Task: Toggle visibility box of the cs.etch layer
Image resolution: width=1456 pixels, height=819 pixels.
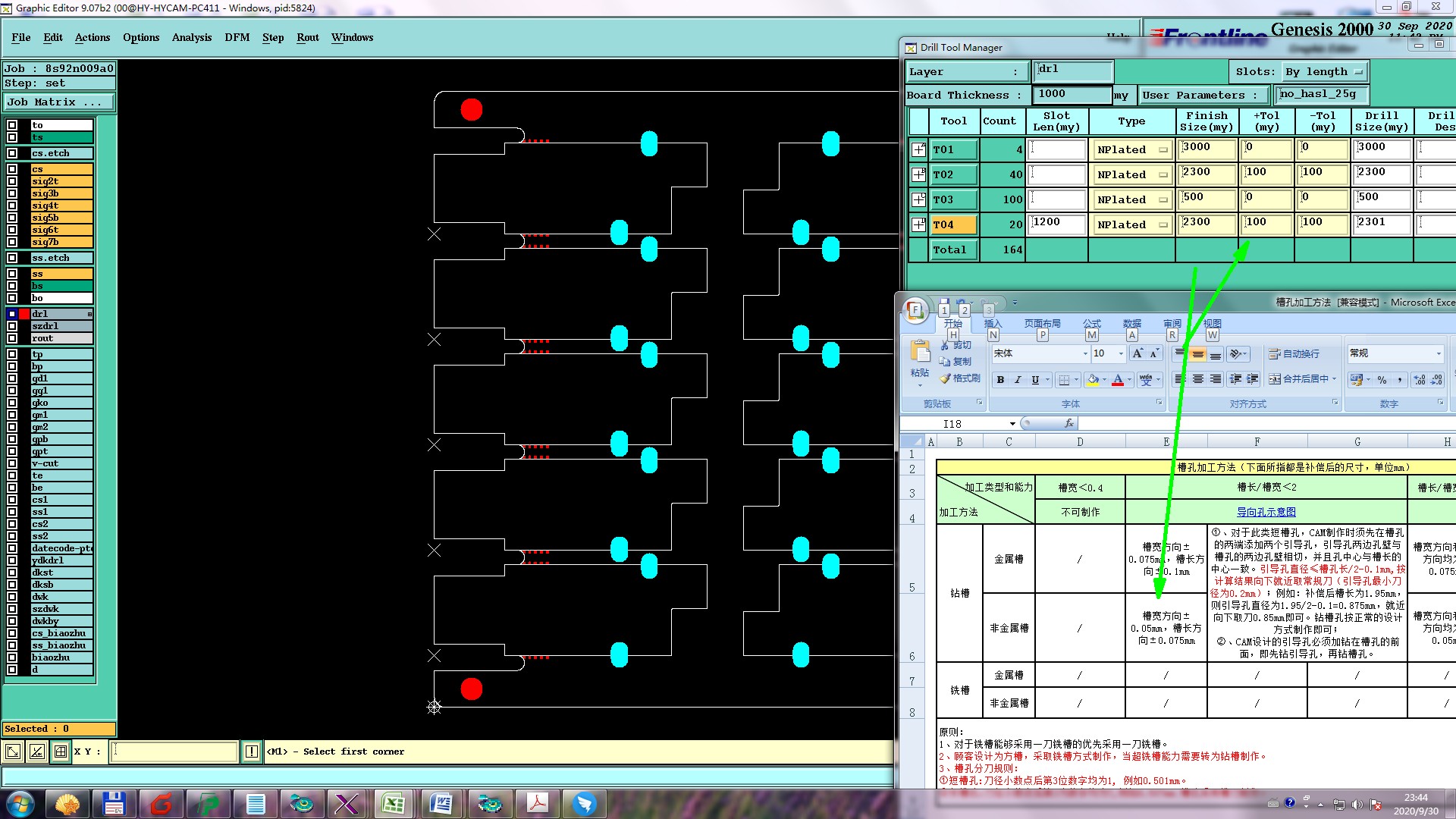Action: 12,153
